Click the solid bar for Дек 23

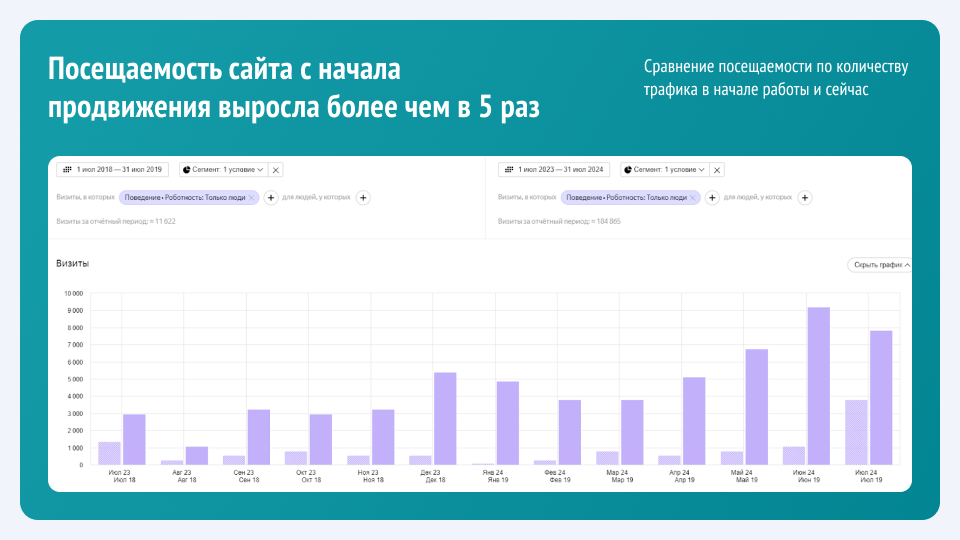(445, 418)
